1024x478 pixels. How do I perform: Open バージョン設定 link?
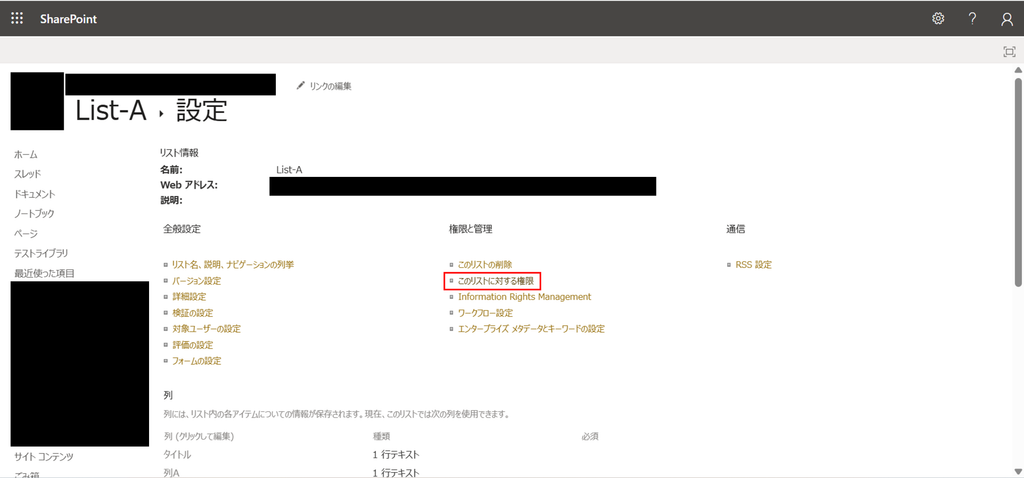(x=196, y=281)
